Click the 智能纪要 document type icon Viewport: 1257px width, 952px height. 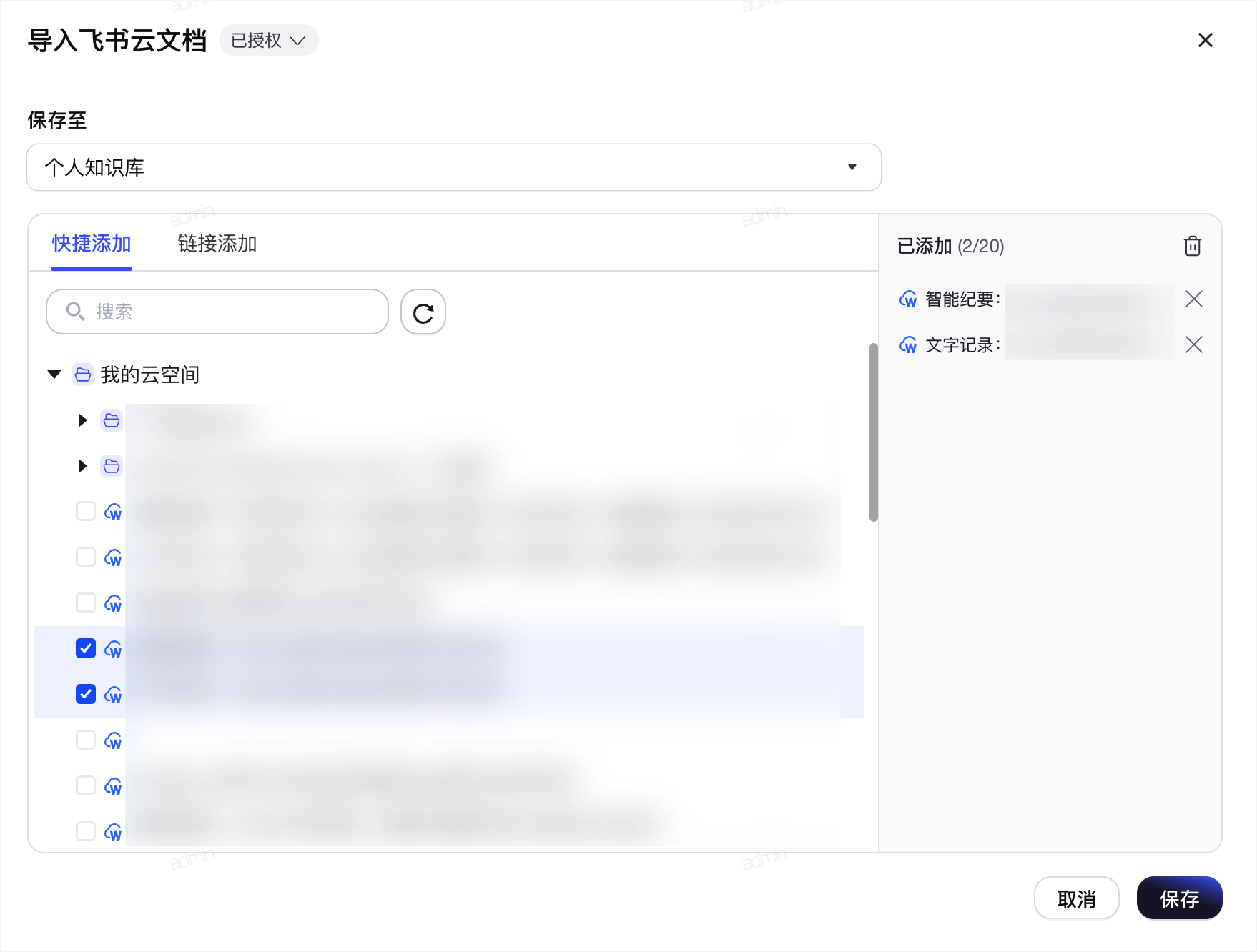pyautogui.click(x=907, y=299)
